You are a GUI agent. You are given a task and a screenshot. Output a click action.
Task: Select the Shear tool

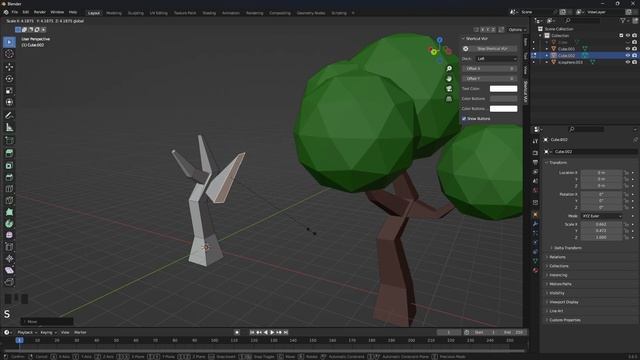coord(9,270)
